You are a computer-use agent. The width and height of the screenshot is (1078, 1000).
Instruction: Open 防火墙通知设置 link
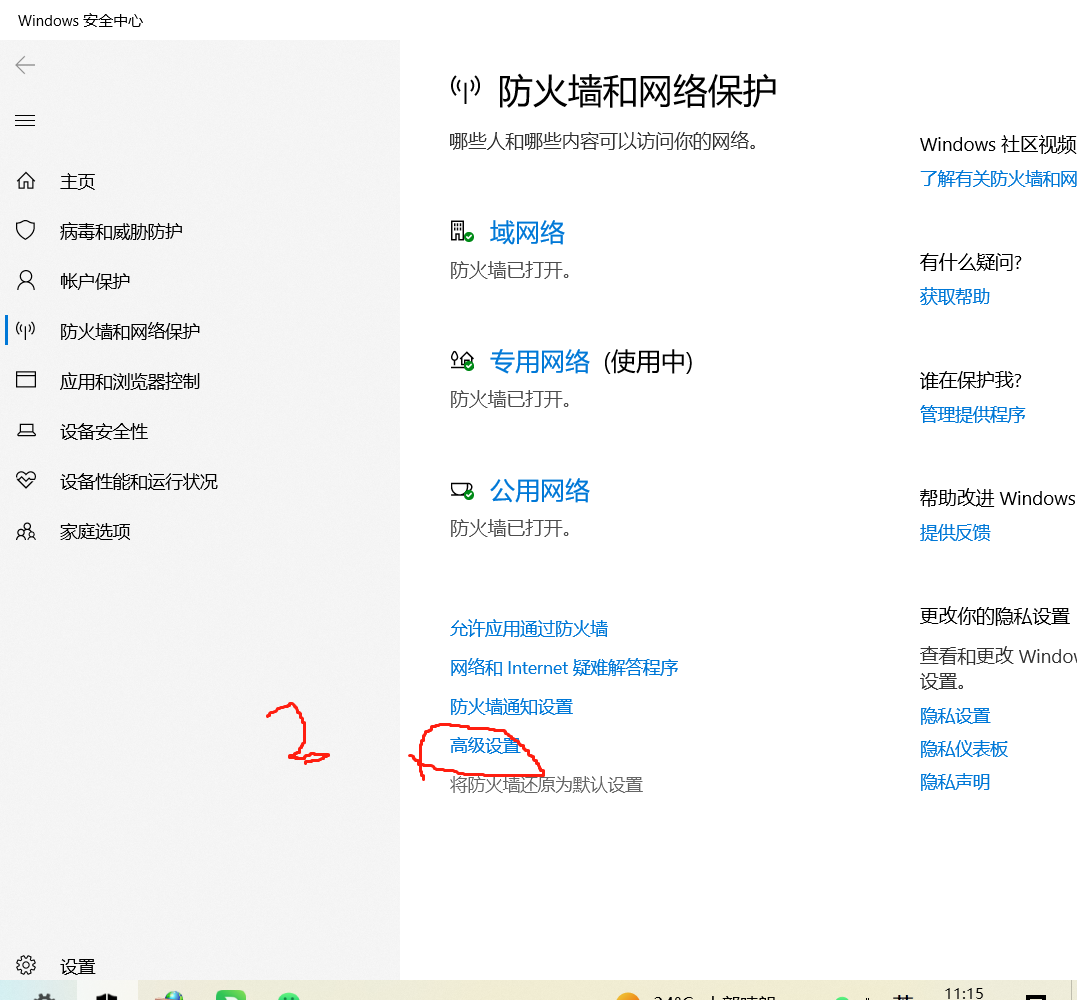511,707
